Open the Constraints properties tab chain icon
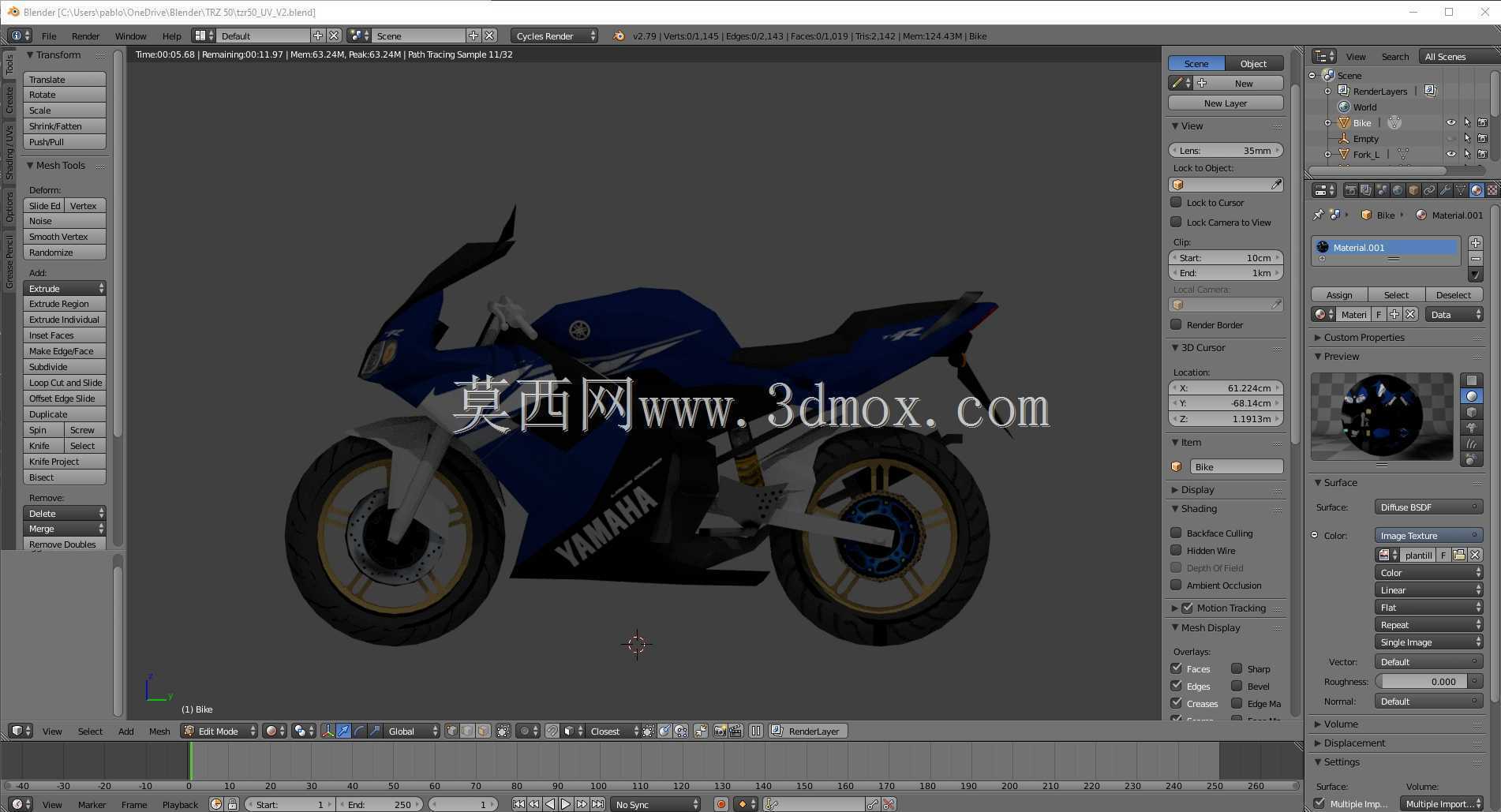 click(x=1429, y=190)
